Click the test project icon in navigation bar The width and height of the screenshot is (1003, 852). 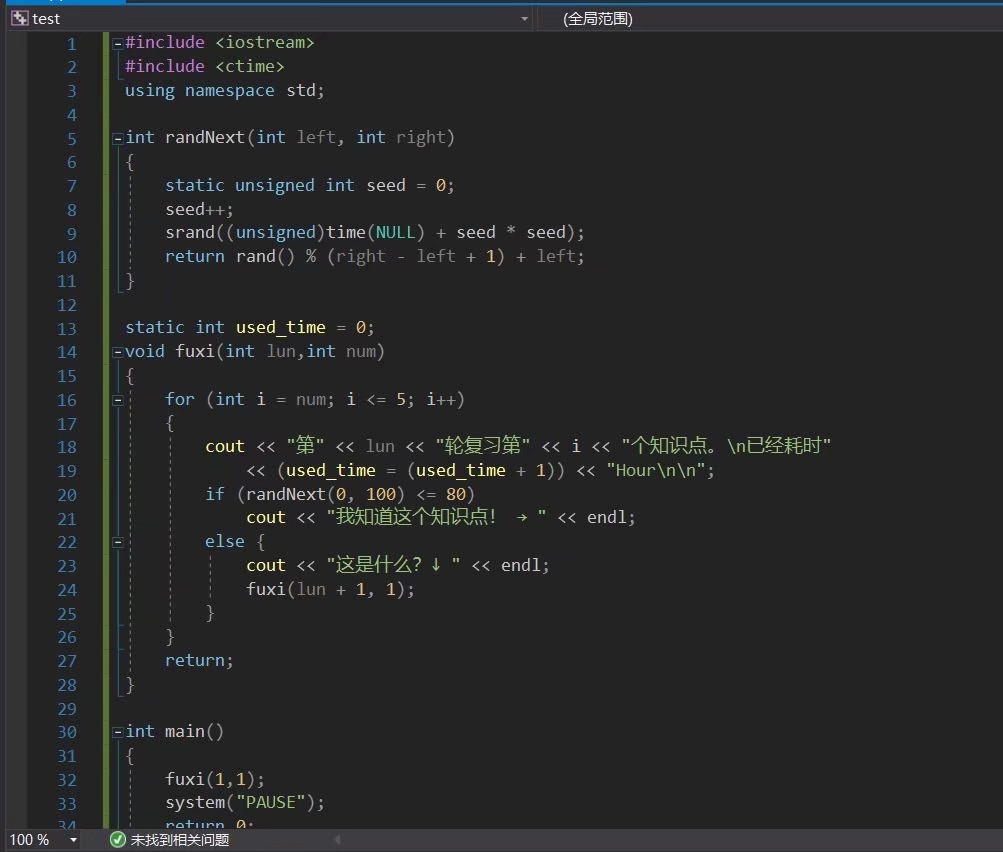point(19,19)
